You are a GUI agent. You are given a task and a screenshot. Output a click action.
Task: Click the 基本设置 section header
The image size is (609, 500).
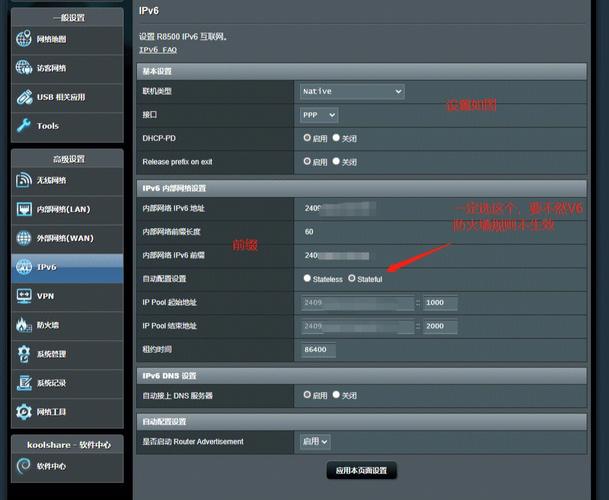[361, 71]
